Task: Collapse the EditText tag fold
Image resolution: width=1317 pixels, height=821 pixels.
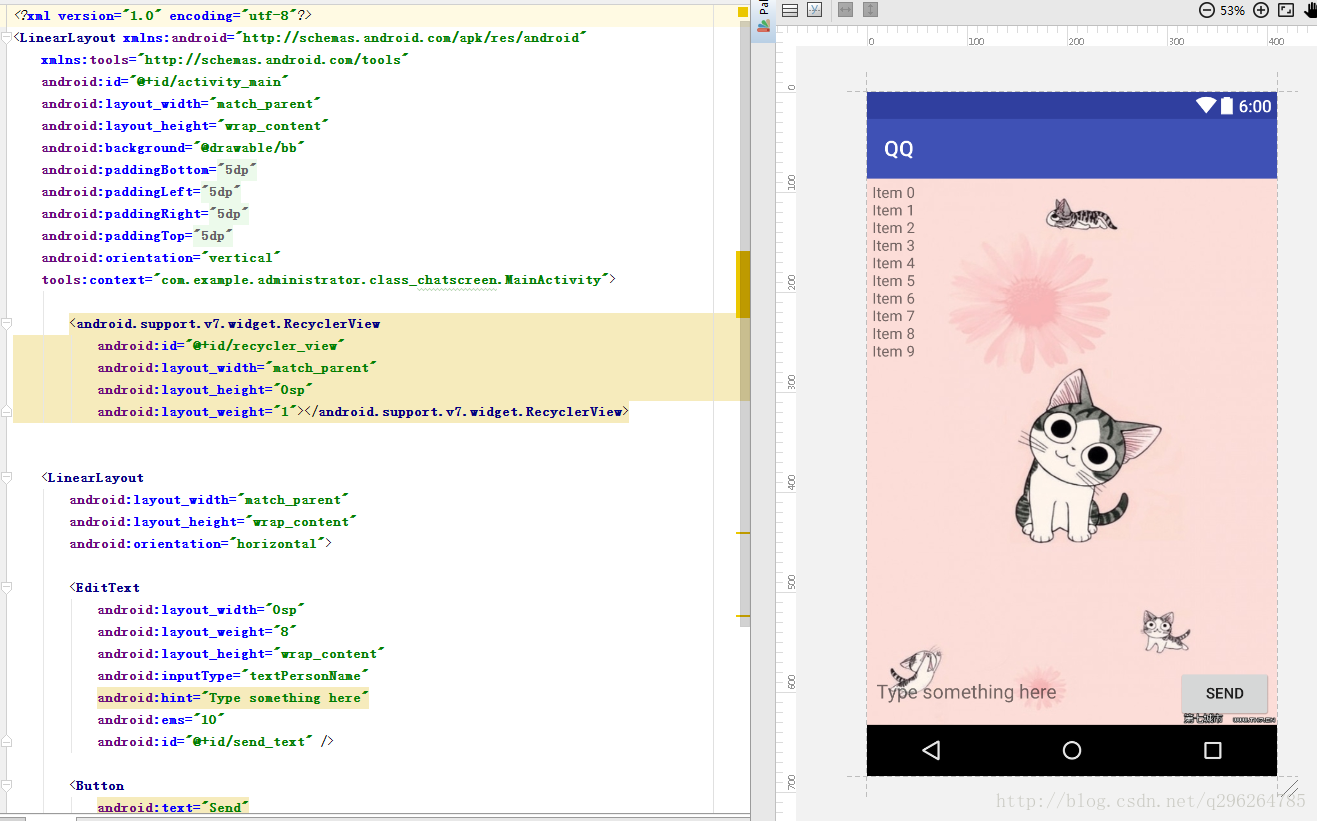Action: pyautogui.click(x=6, y=588)
